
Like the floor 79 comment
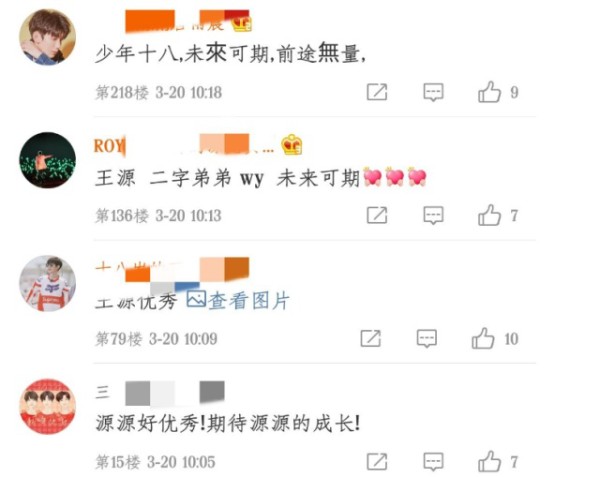tap(483, 338)
